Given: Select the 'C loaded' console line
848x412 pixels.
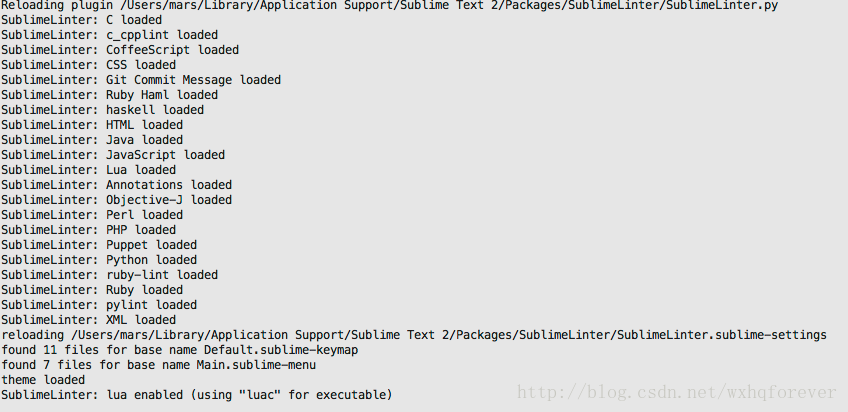Looking at the screenshot, I should point(81,20).
